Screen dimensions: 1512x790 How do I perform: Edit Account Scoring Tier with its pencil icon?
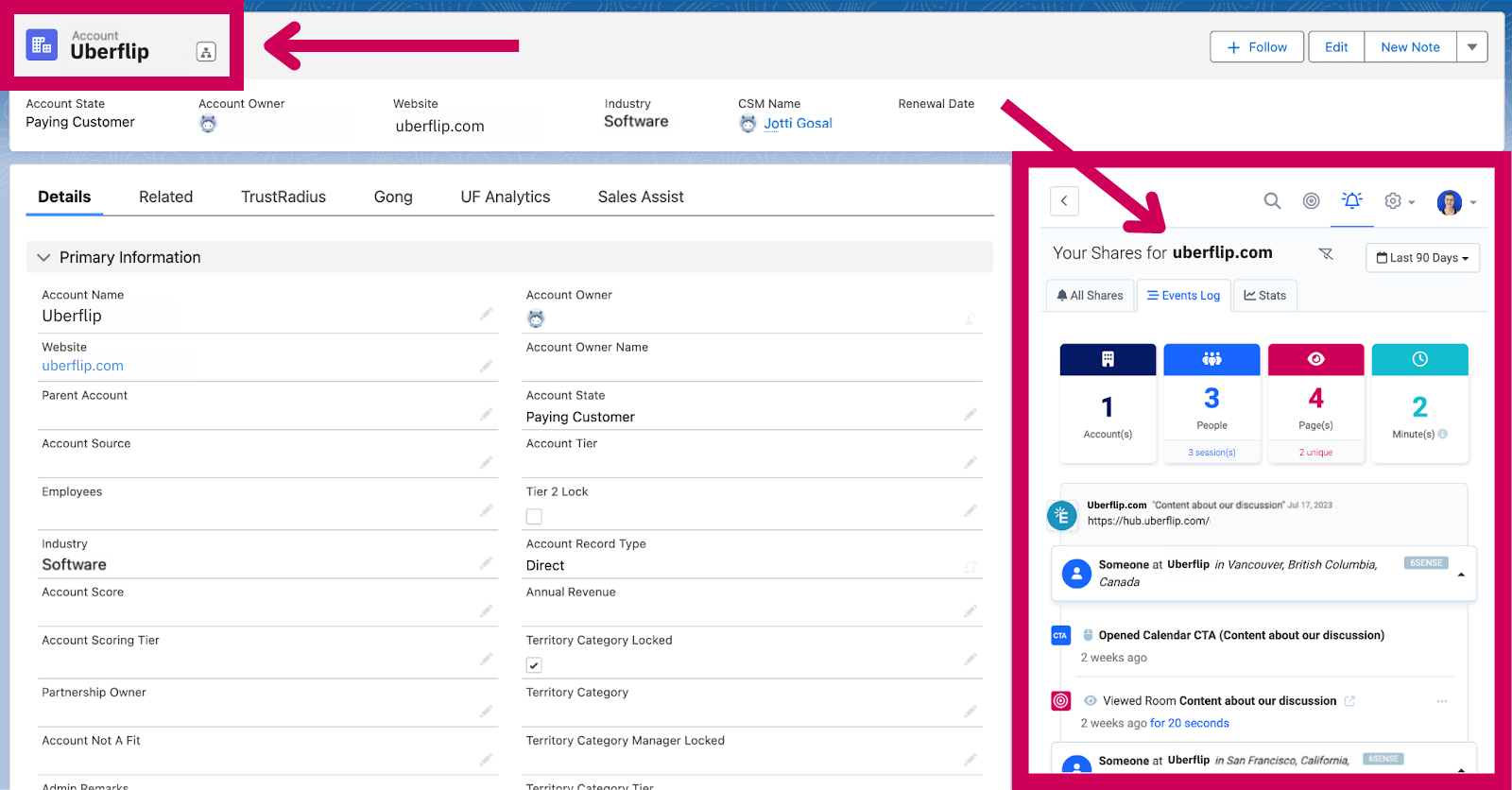486,659
